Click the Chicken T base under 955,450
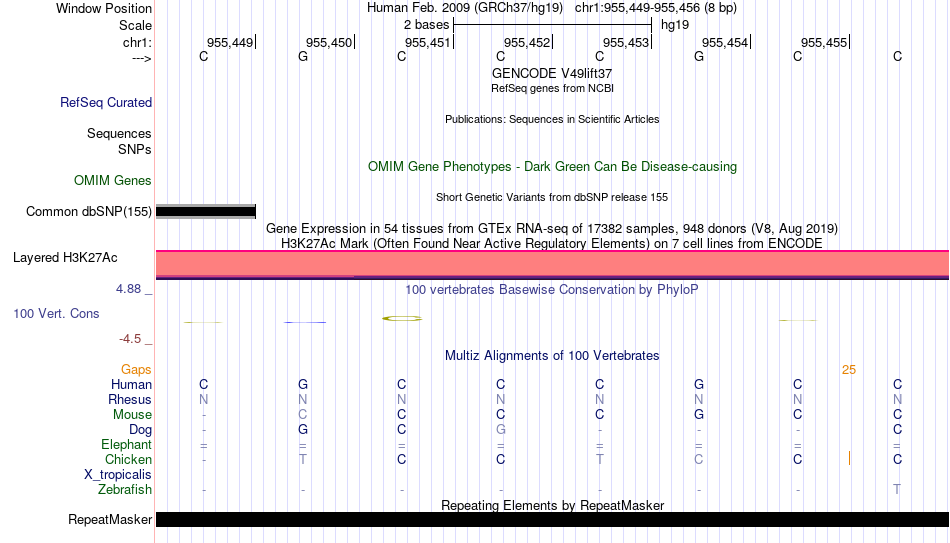 303,459
